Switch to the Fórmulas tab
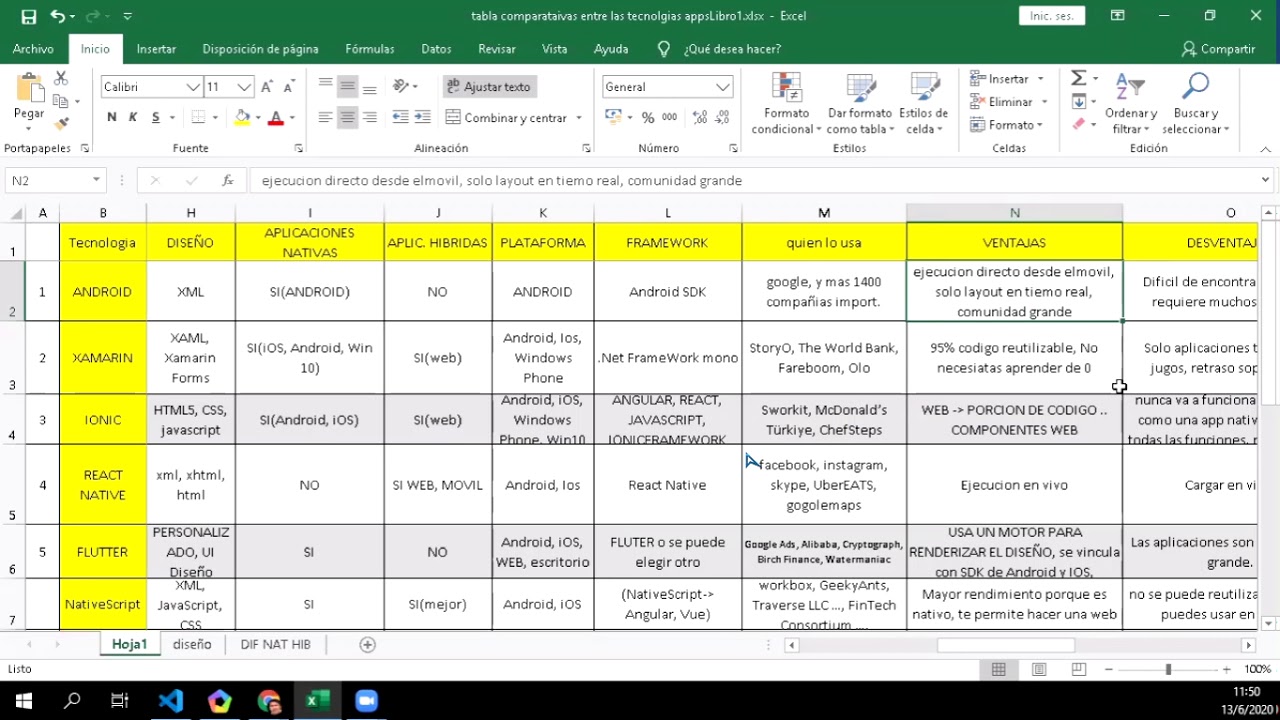The height and width of the screenshot is (720, 1280). click(x=370, y=49)
